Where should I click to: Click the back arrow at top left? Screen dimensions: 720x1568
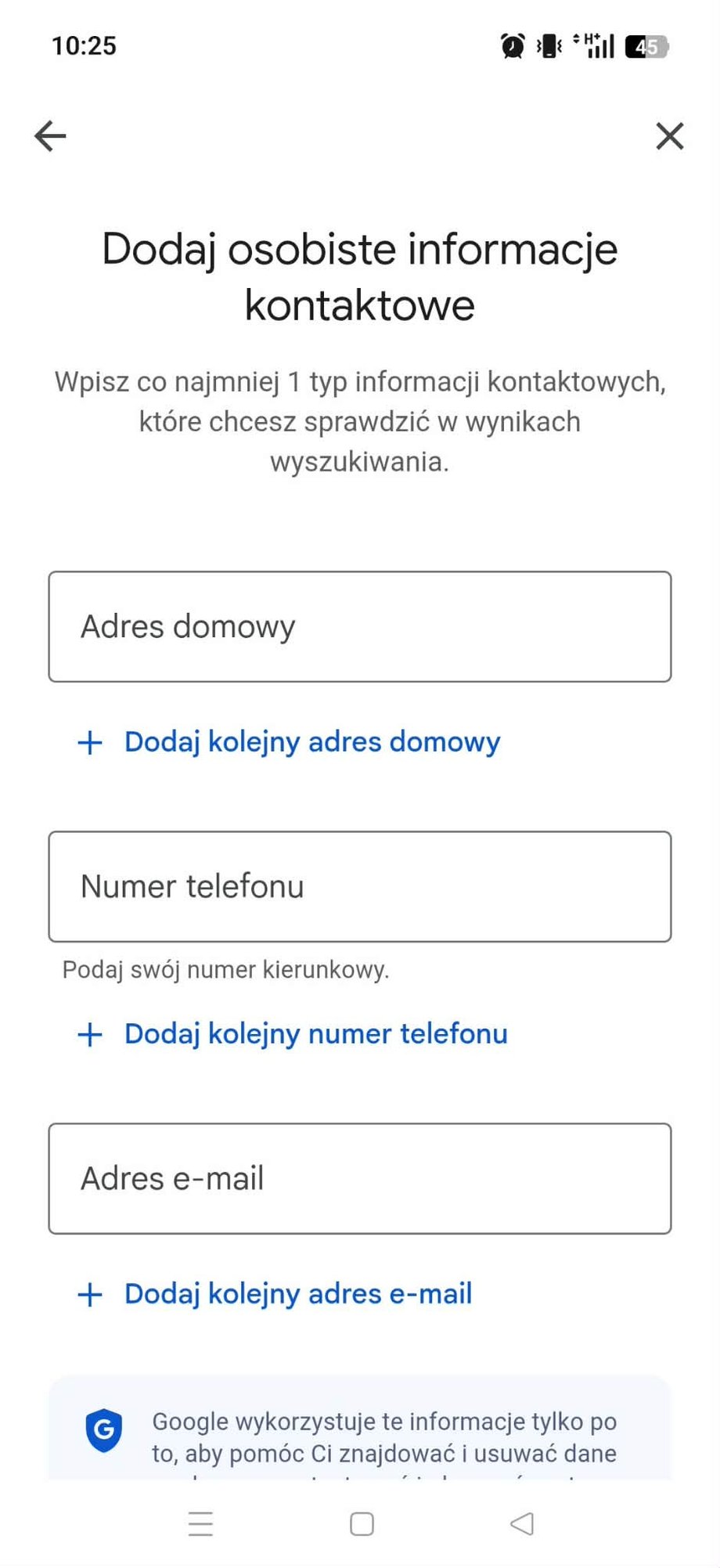tap(49, 135)
